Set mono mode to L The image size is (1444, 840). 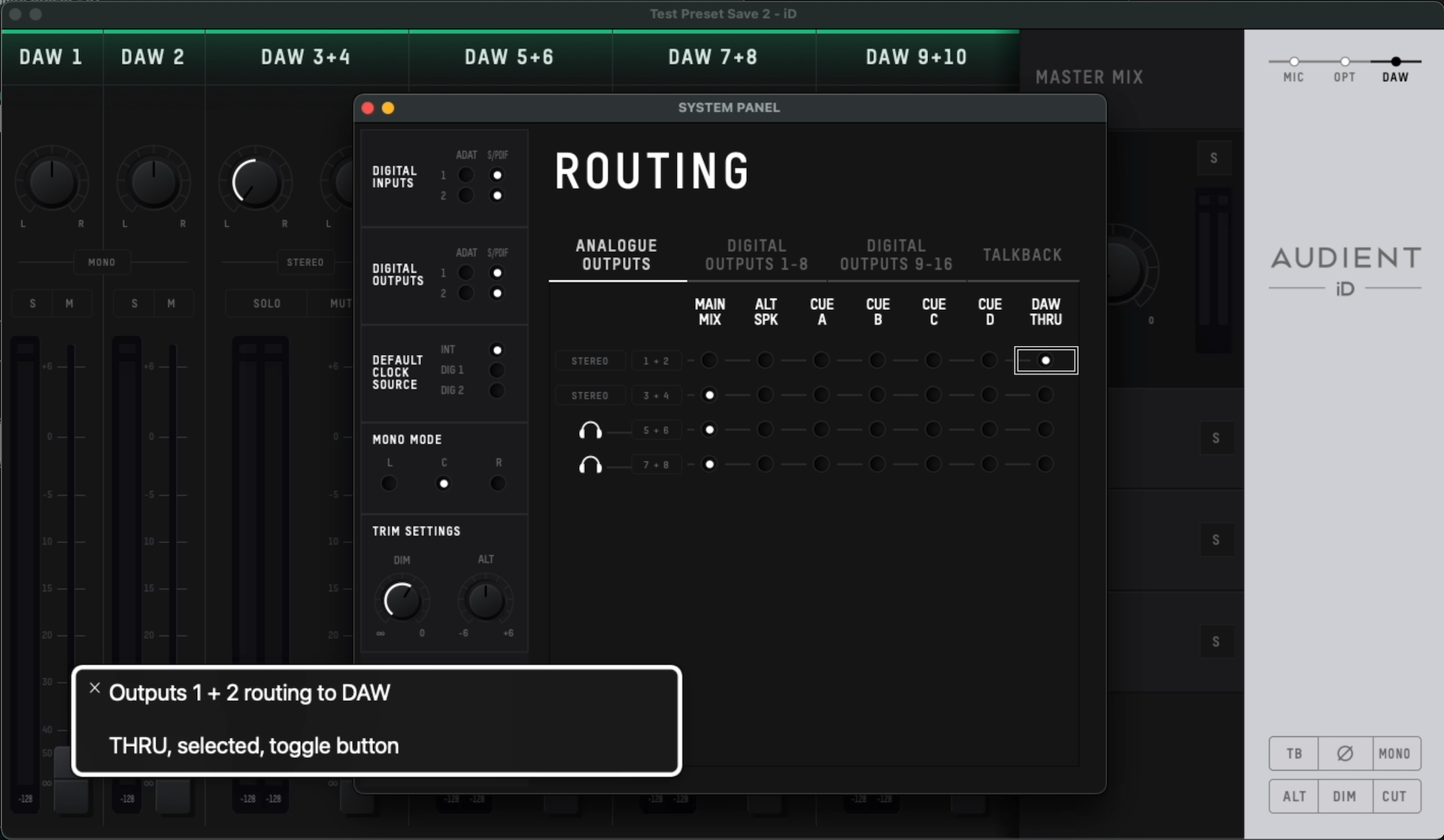point(389,484)
